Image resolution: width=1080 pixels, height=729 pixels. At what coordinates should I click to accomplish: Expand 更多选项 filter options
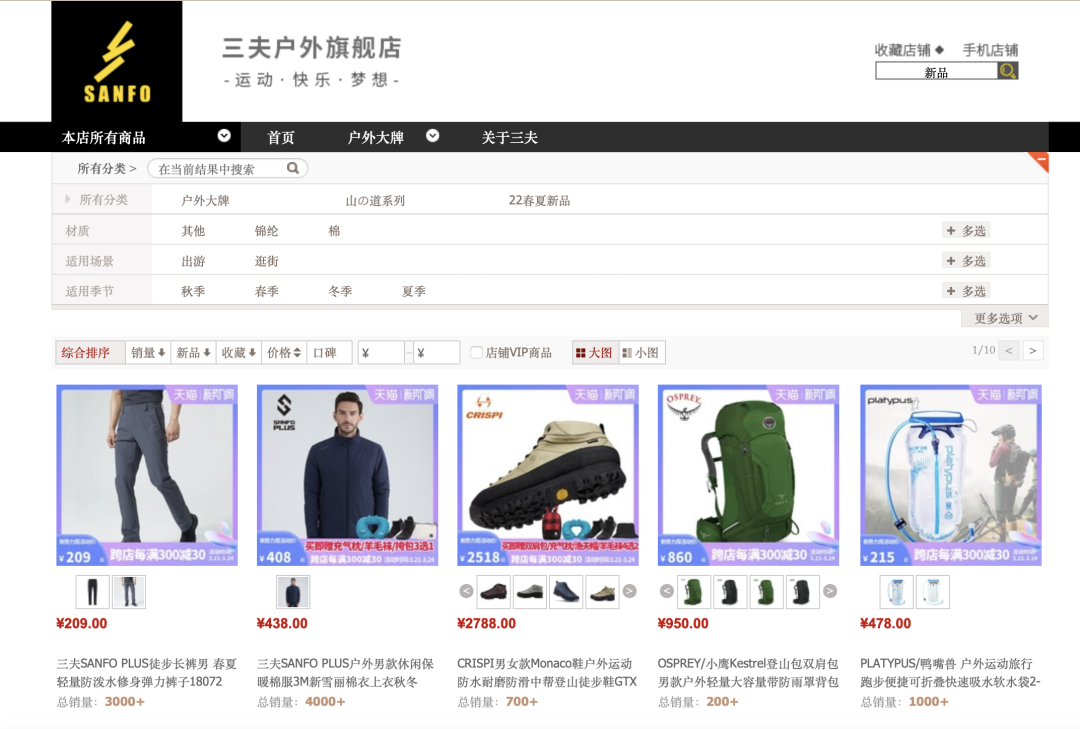click(1006, 318)
